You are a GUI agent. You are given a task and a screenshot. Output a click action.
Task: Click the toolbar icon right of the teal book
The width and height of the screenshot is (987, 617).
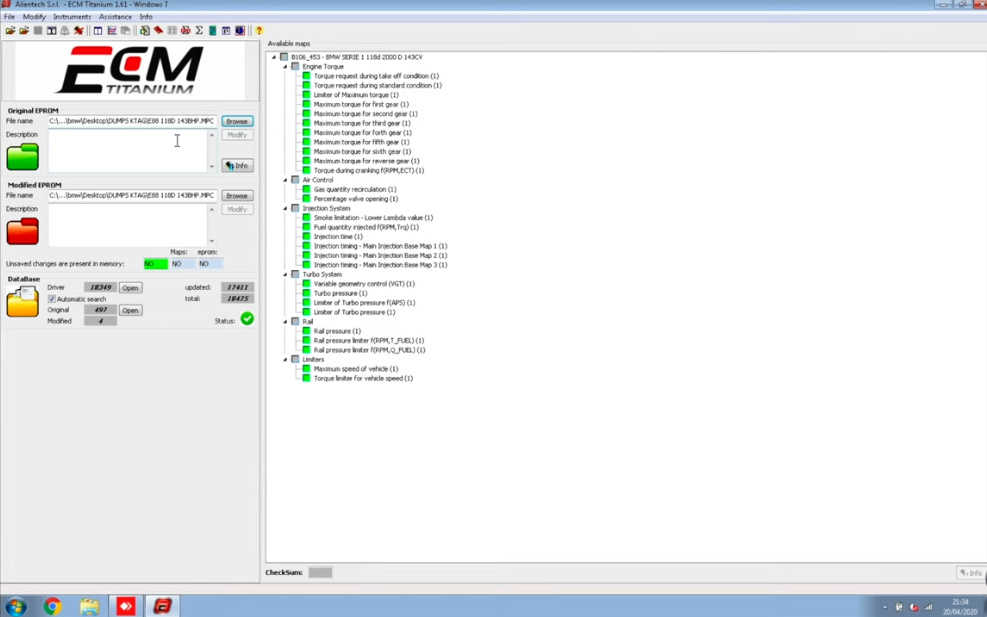tap(226, 30)
